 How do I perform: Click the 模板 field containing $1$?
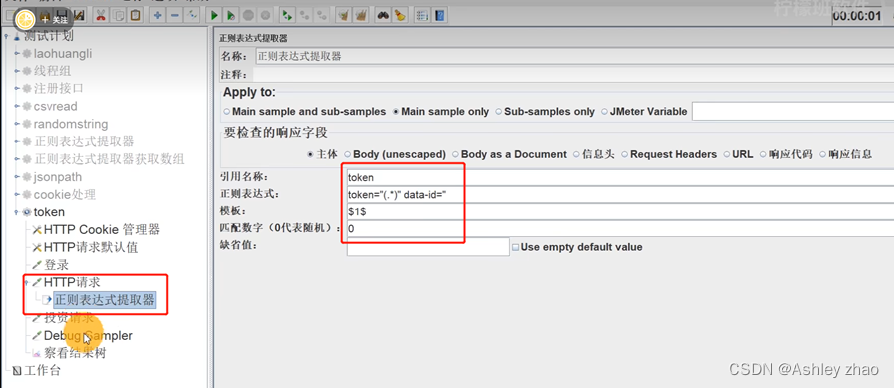(x=620, y=212)
